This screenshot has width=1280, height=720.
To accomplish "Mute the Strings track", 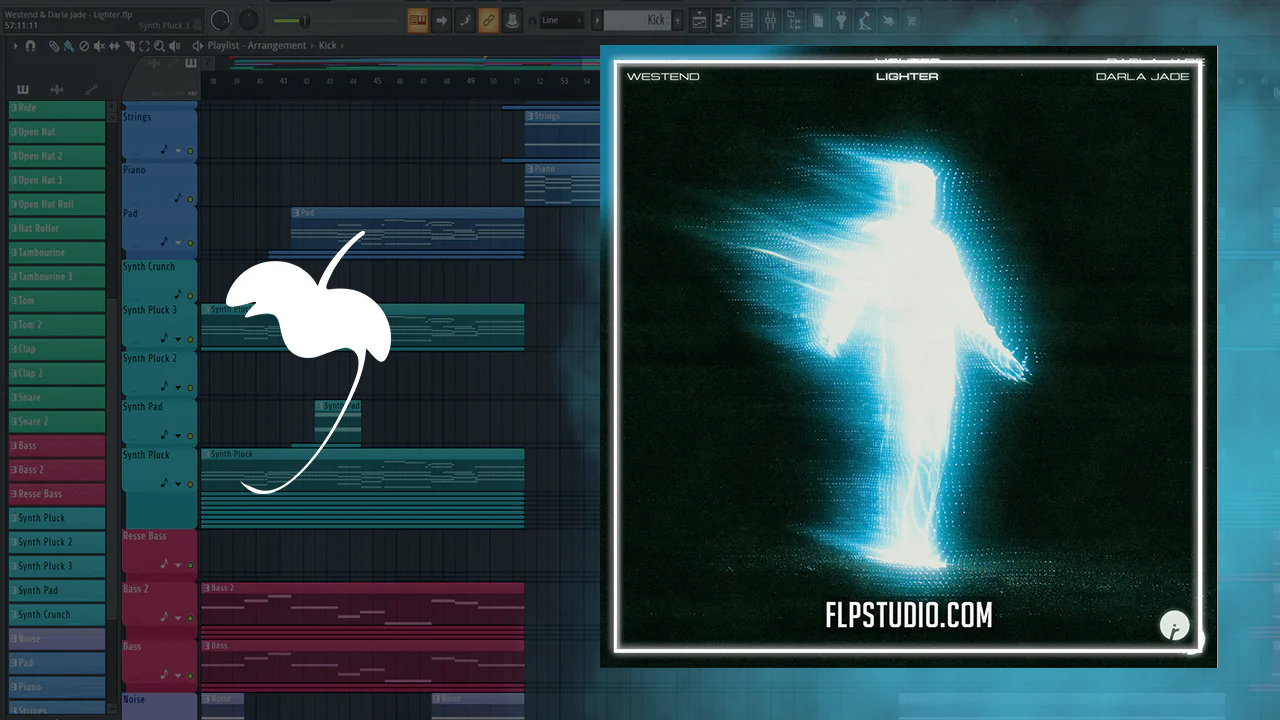I will click(190, 151).
